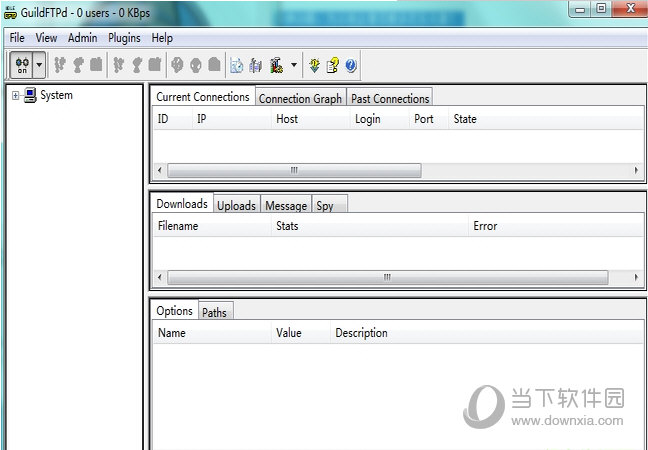Open the Help menu
This screenshot has height=450, width=648.
[162, 38]
